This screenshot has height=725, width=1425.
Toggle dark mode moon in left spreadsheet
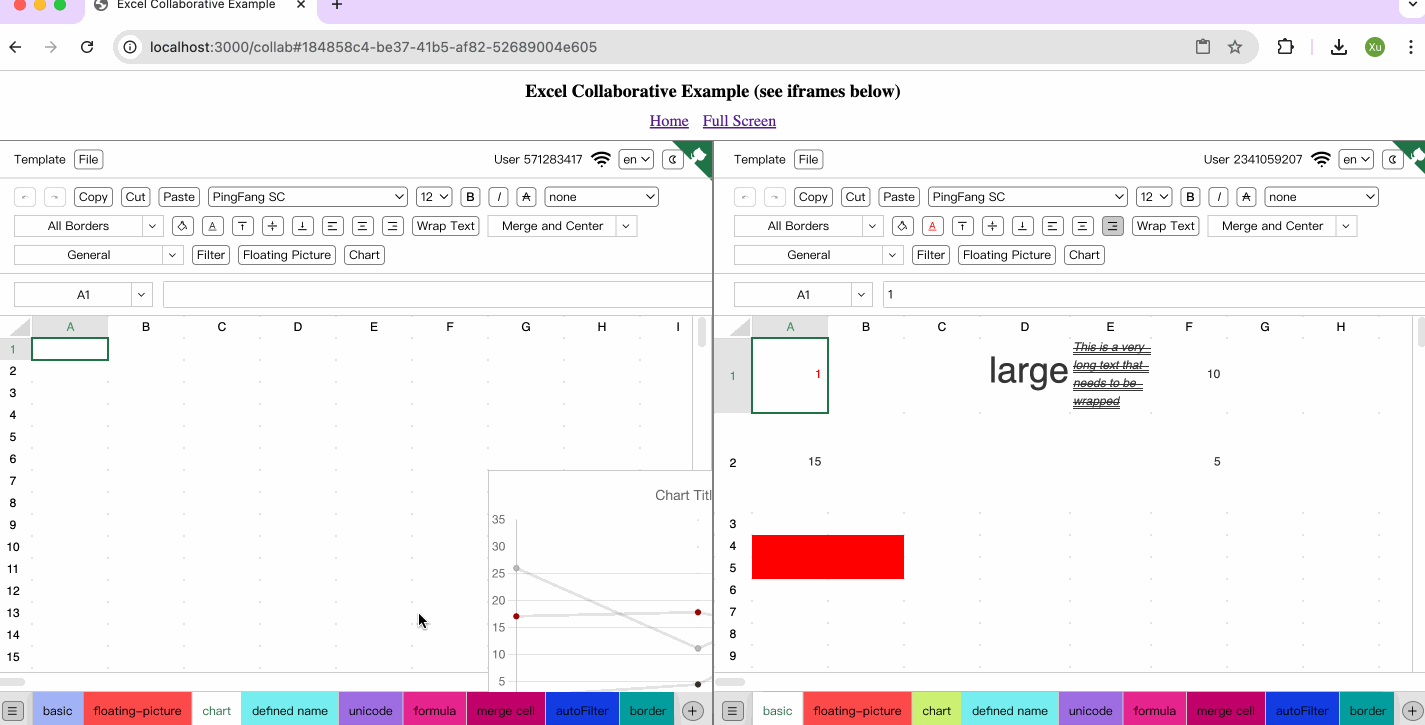tap(673, 159)
